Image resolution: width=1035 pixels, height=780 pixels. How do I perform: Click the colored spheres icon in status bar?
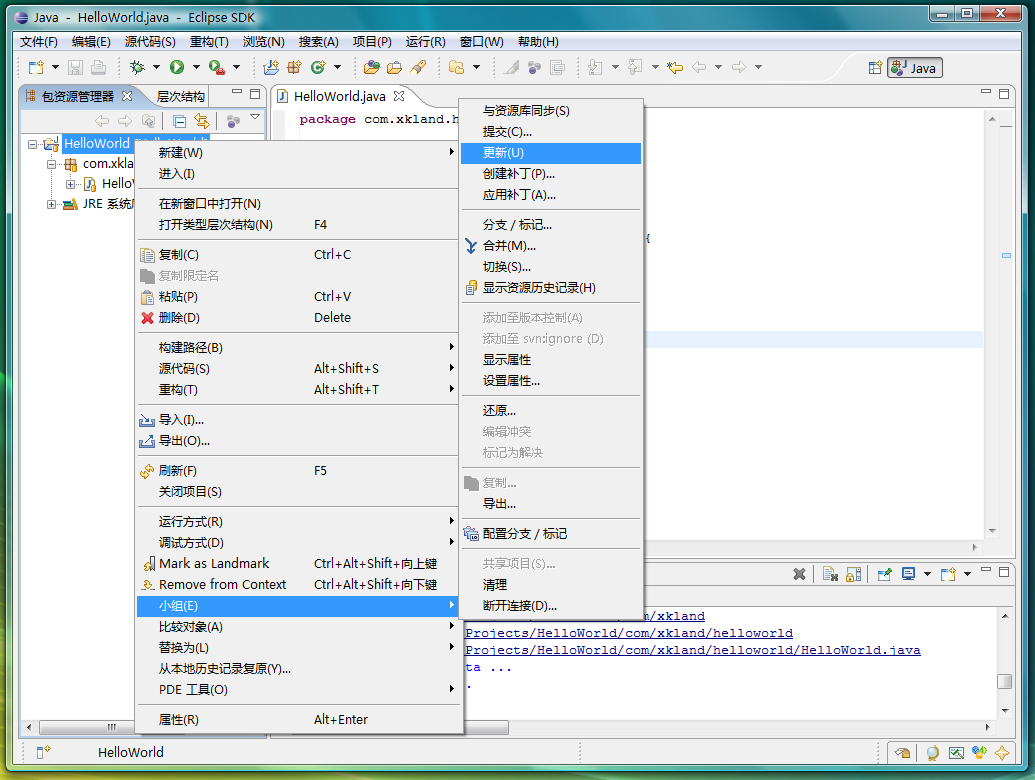tap(979, 752)
